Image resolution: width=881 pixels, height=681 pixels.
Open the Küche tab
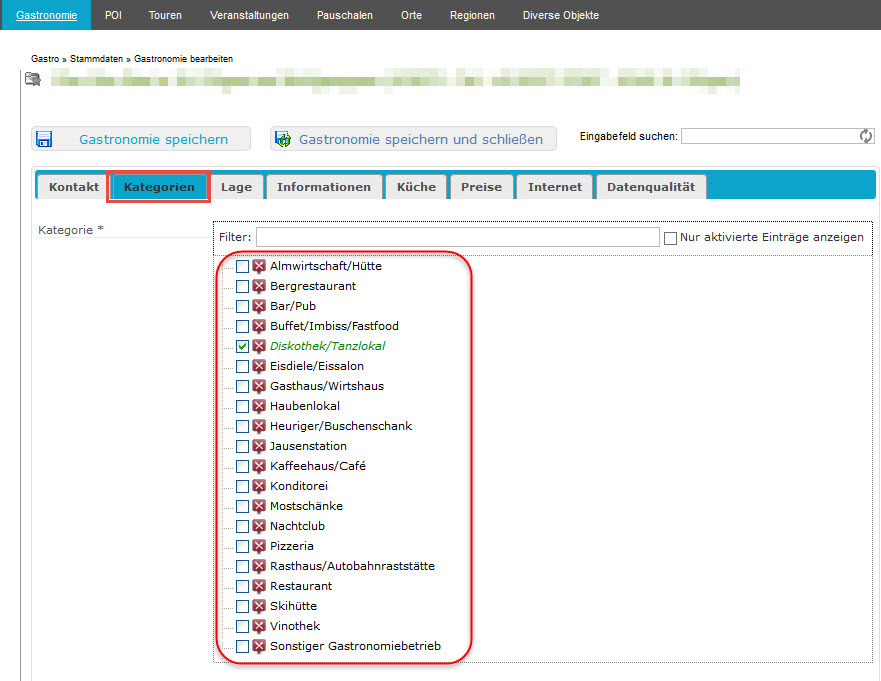click(416, 187)
